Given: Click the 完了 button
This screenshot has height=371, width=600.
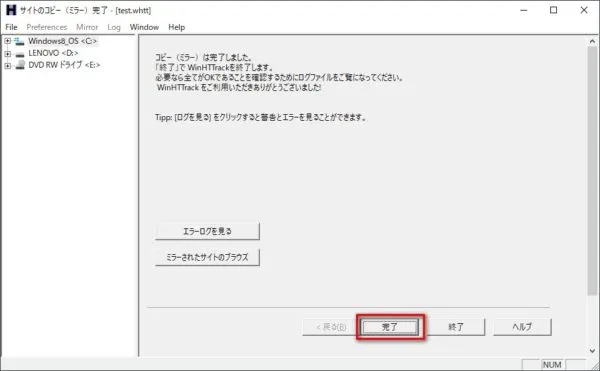Looking at the screenshot, I should point(390,327).
